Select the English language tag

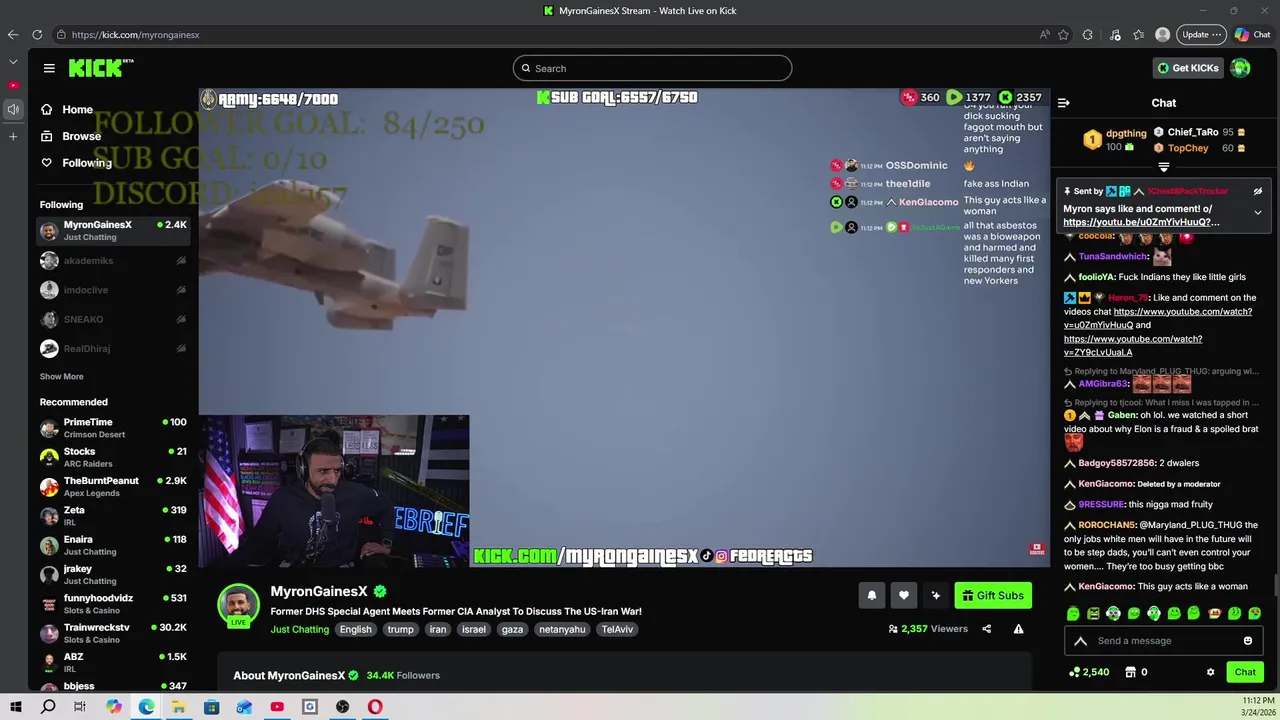[x=355, y=629]
